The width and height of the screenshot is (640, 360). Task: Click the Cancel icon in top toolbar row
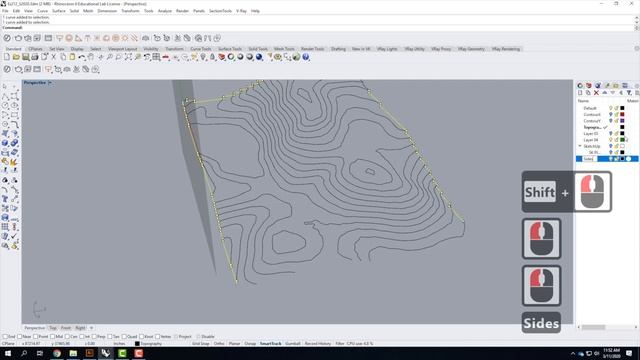7,38
